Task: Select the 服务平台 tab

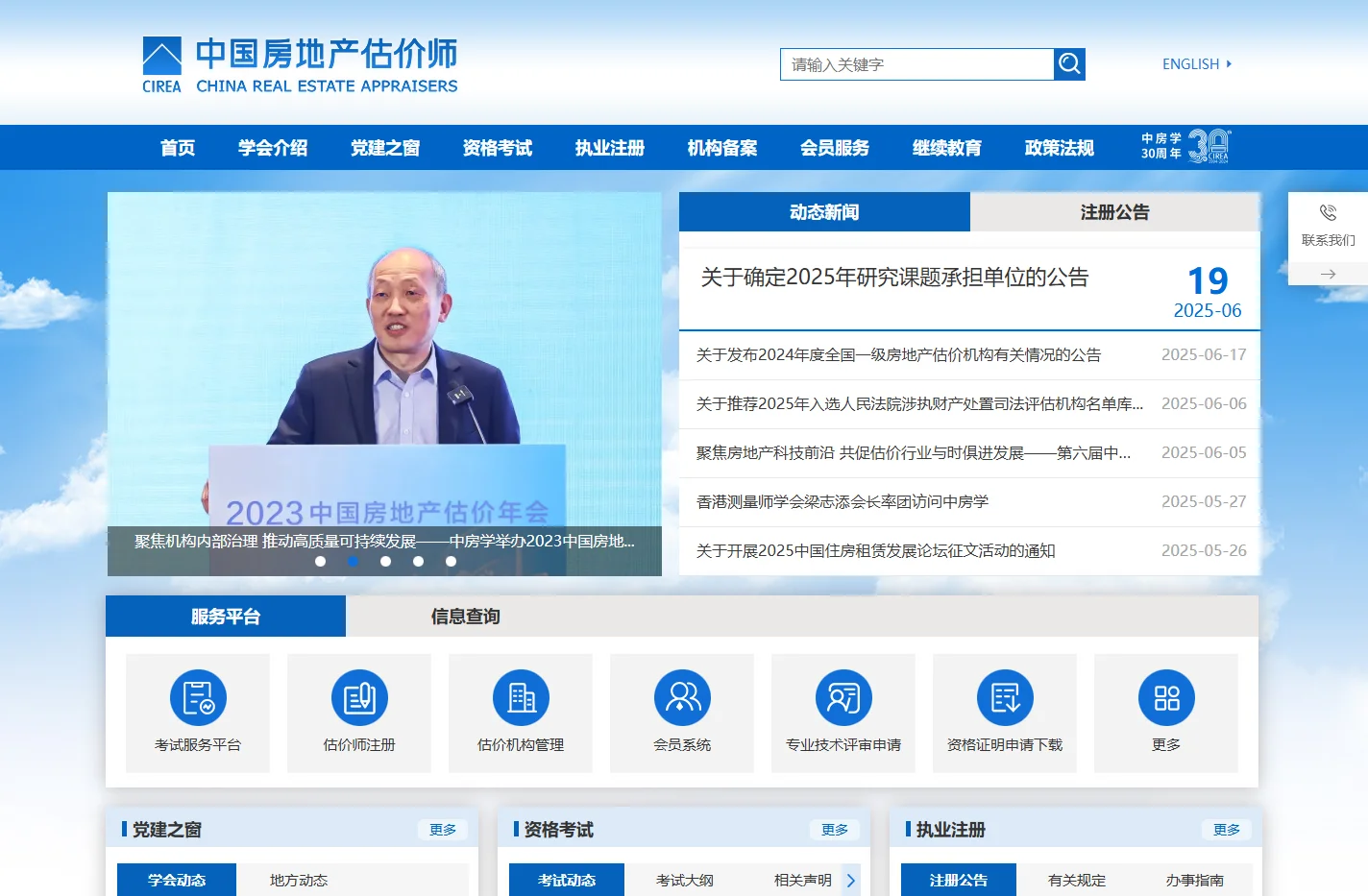Action: pyautogui.click(x=226, y=617)
